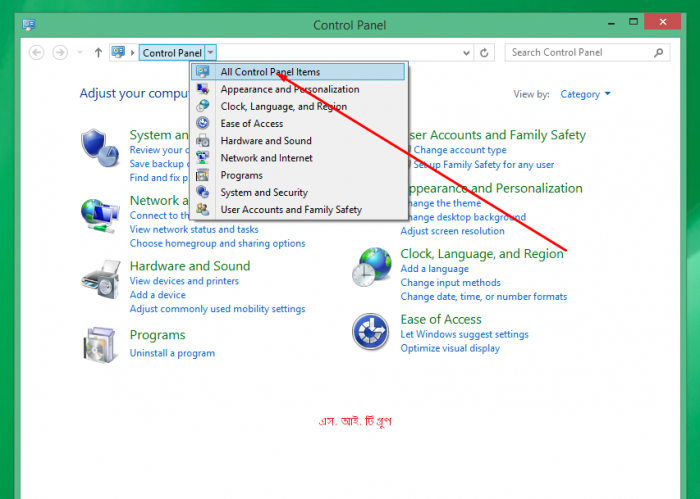Click Adjust commonly used mobility settings

coord(217,309)
